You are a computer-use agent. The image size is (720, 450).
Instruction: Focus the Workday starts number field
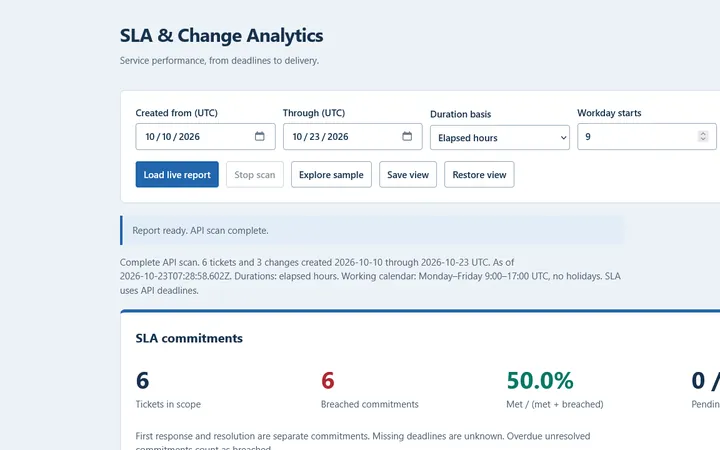(647, 136)
